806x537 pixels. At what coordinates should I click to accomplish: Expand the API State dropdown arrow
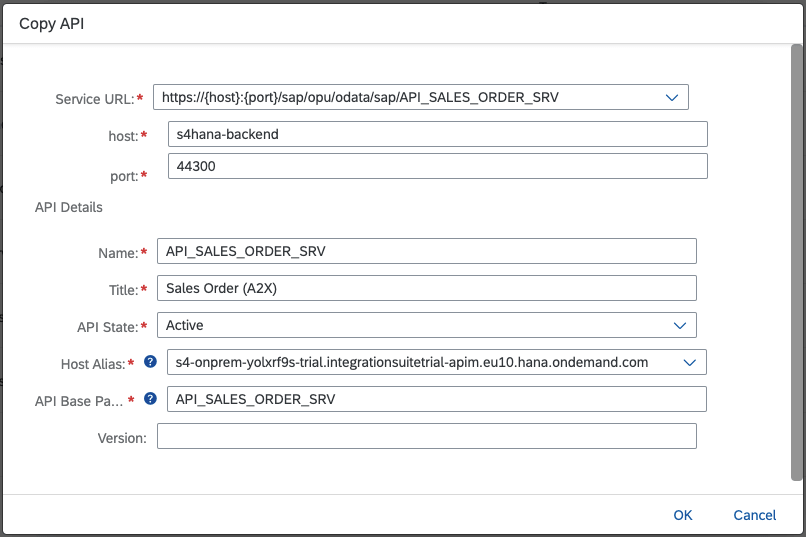click(x=680, y=325)
